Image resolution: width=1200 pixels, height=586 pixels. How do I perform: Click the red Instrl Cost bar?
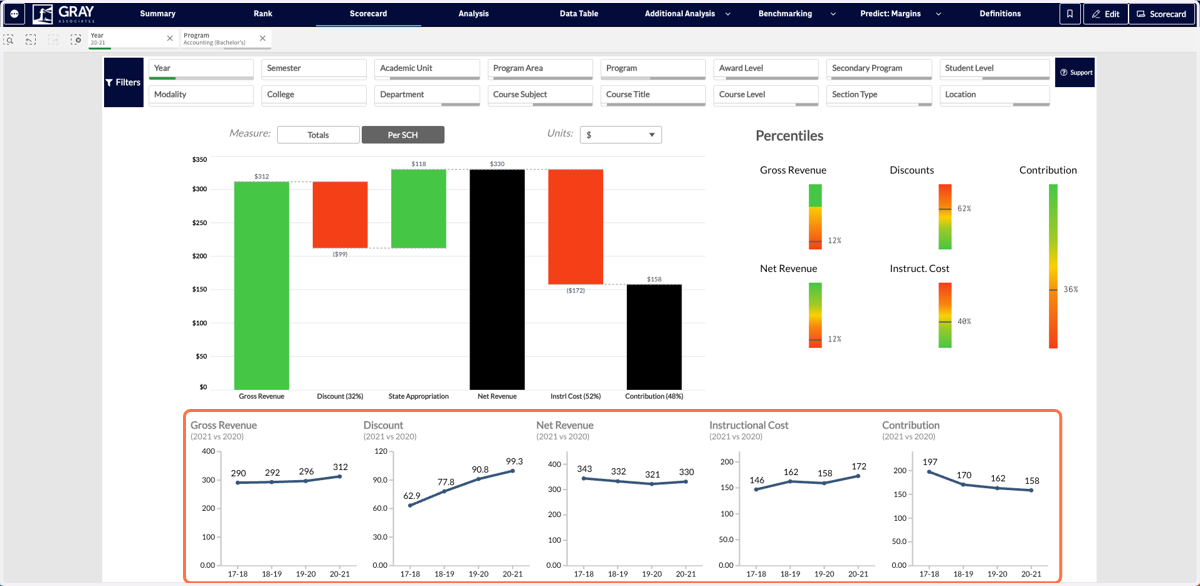click(575, 227)
